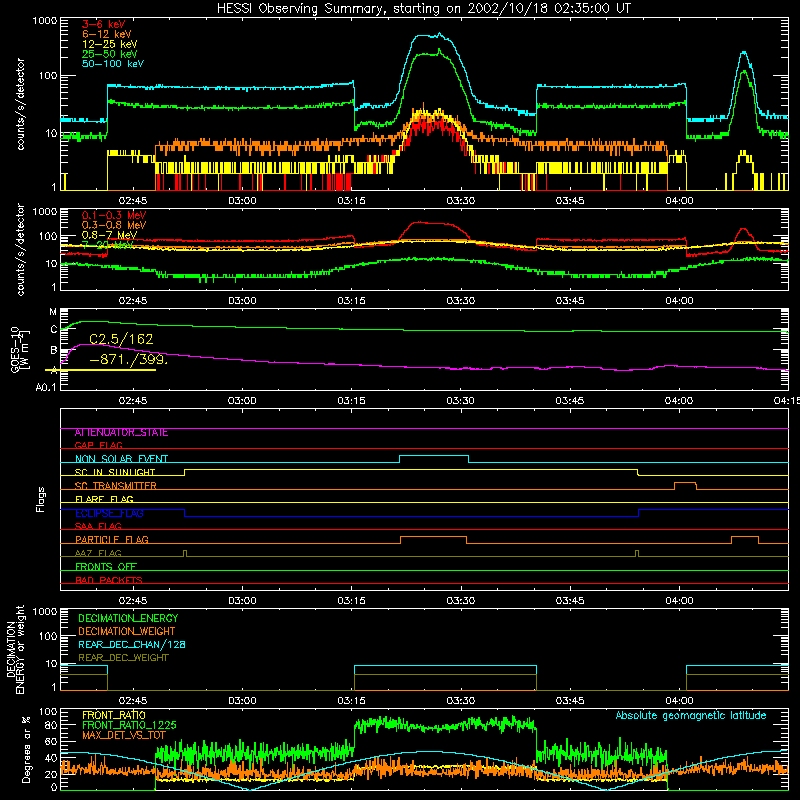Select the '0.1-0.3 MeV' legend label
The height and width of the screenshot is (800, 800).
(114, 215)
